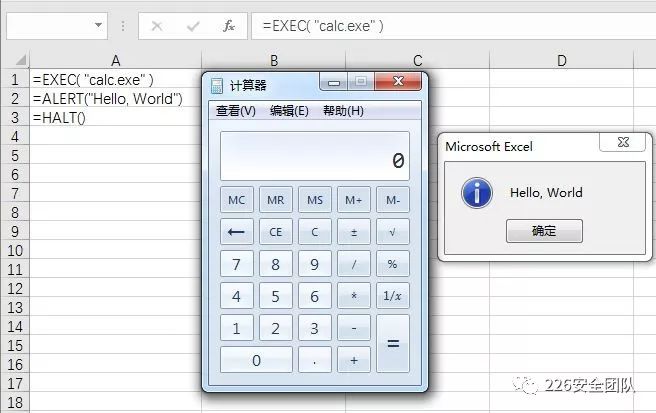Open the calculator 帮助(H) menu
This screenshot has width=656, height=413.
(343, 111)
